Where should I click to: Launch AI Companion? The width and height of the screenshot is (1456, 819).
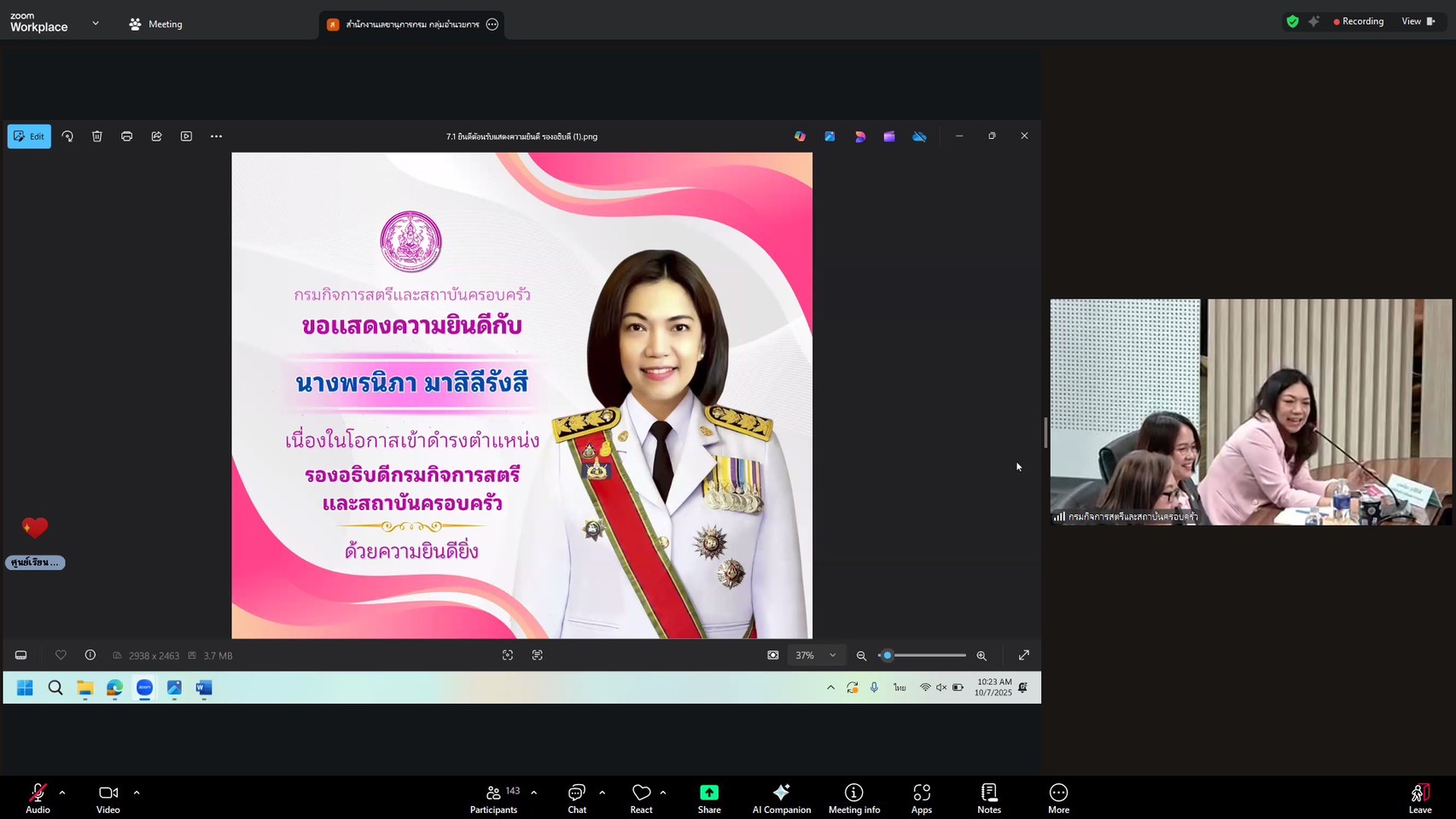pos(781,799)
